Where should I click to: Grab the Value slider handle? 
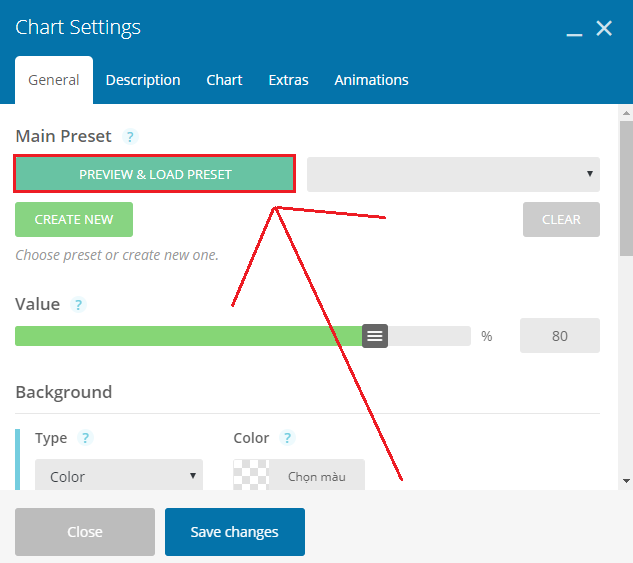pyautogui.click(x=375, y=336)
